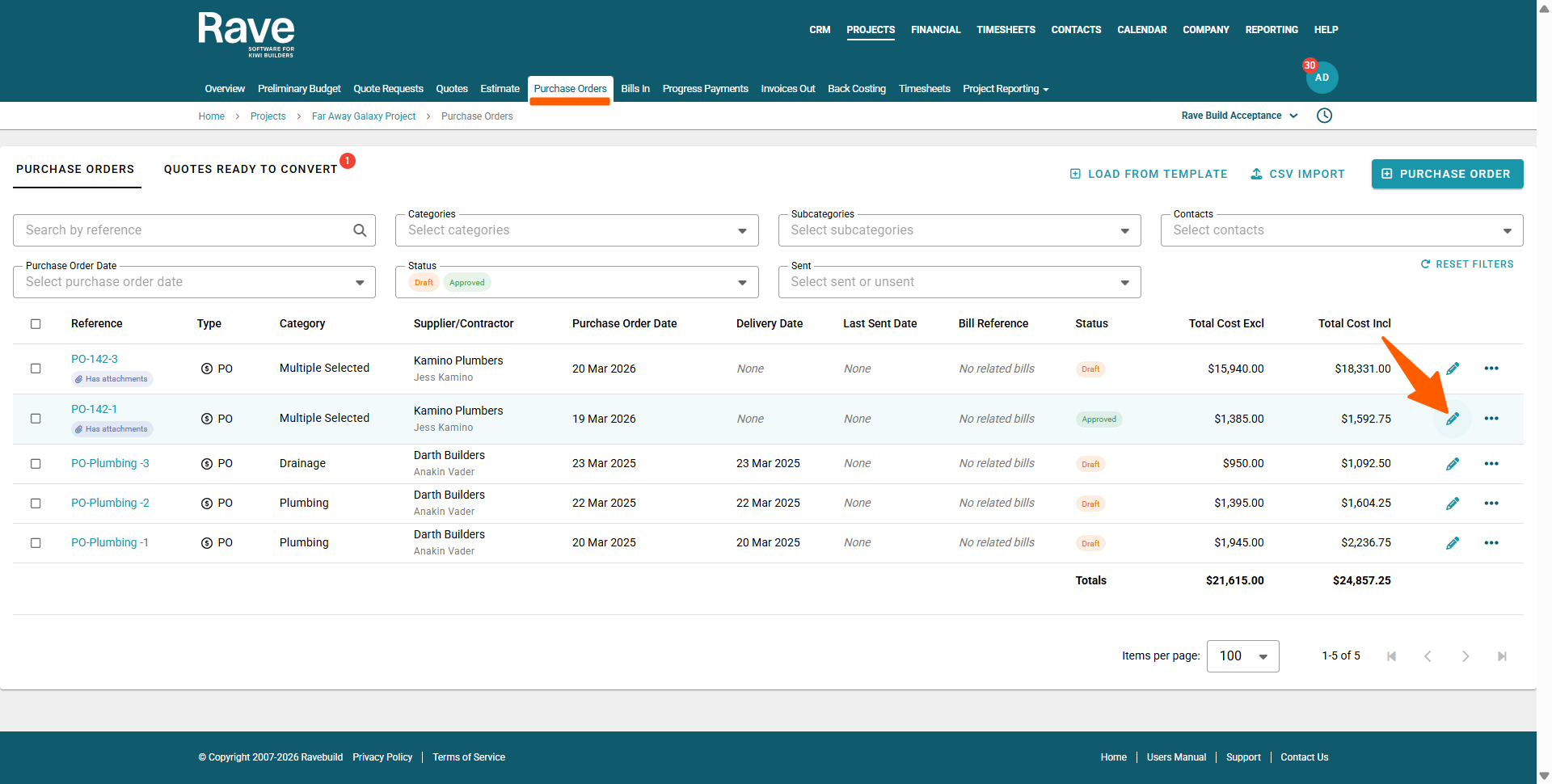This screenshot has width=1552, height=784.
Task: Click the Purchase Order create button
Action: (x=1447, y=174)
